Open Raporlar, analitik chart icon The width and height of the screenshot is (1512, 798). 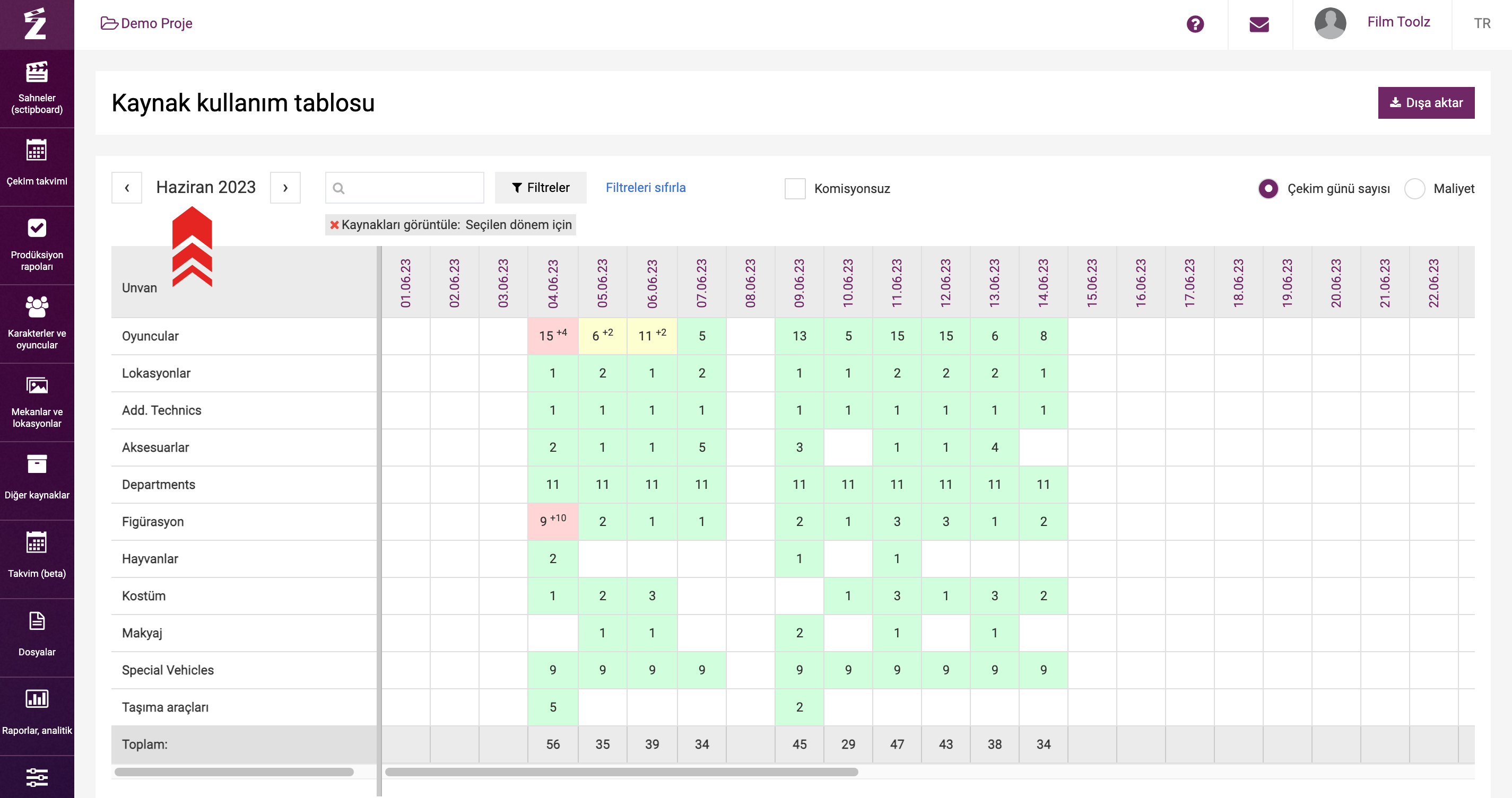point(37,699)
